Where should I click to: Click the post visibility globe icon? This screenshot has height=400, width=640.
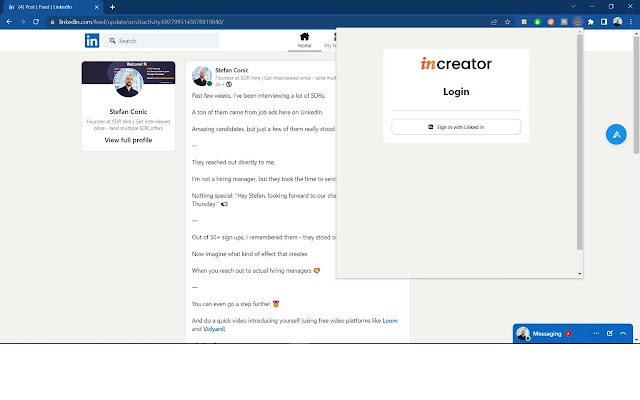(x=229, y=84)
